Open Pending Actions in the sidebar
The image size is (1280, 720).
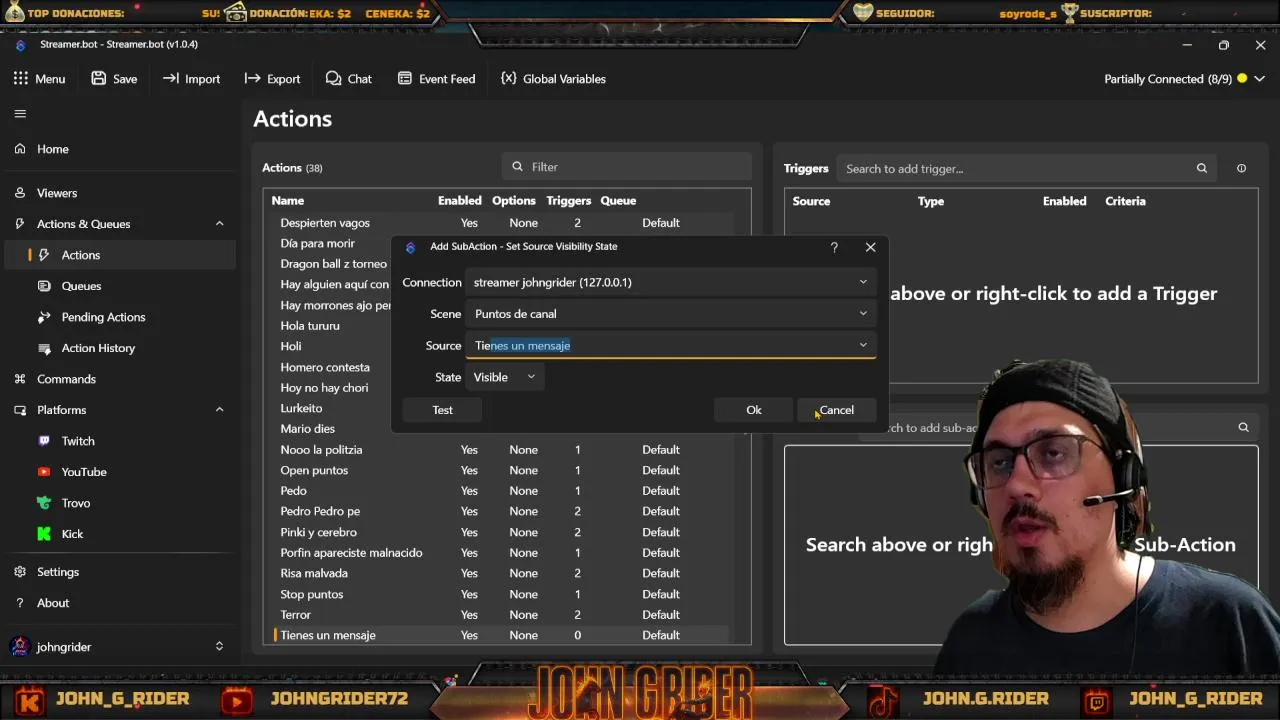(118, 317)
